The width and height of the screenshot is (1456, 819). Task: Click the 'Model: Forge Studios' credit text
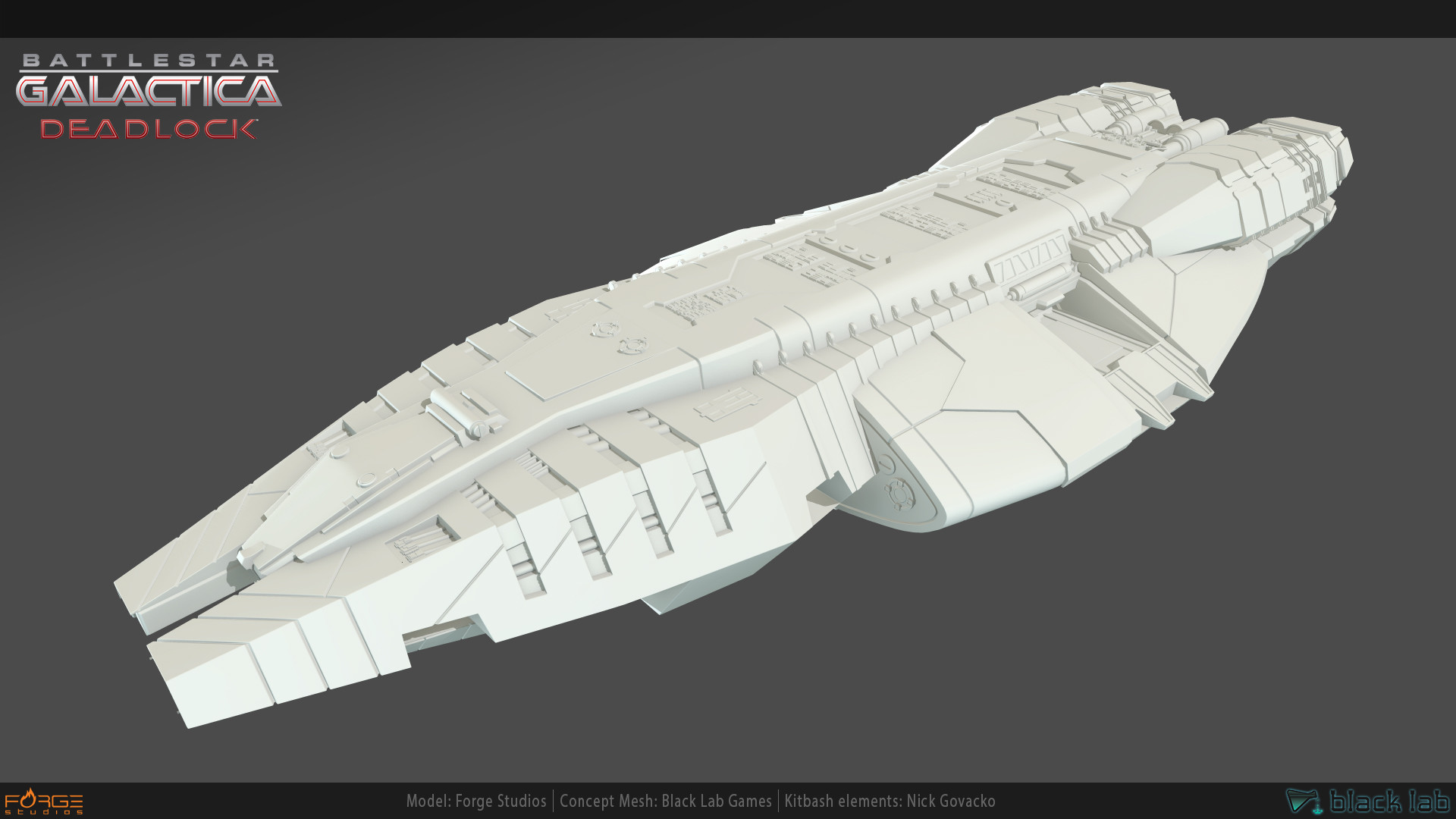(476, 801)
